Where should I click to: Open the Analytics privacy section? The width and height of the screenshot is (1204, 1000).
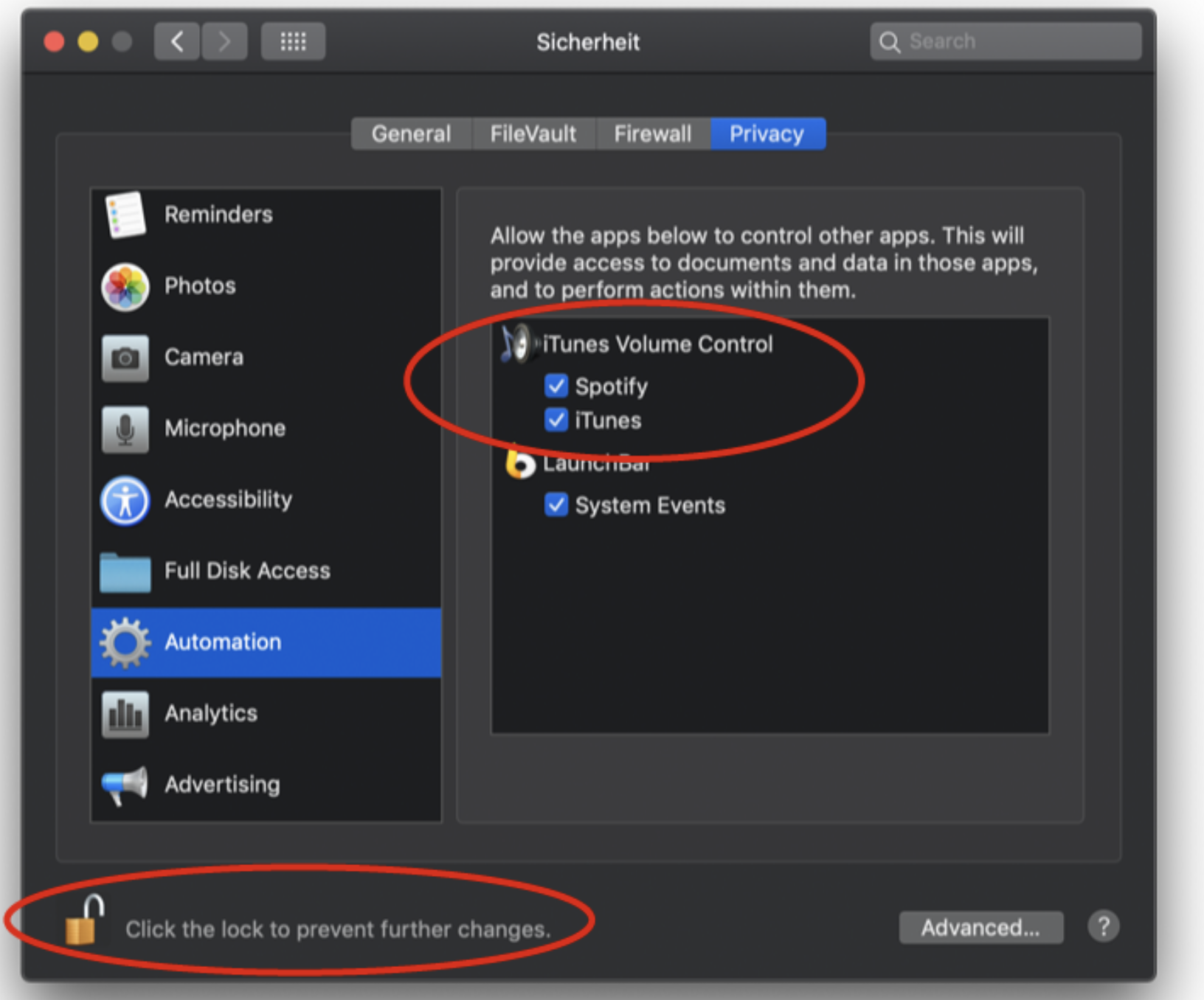pos(211,712)
